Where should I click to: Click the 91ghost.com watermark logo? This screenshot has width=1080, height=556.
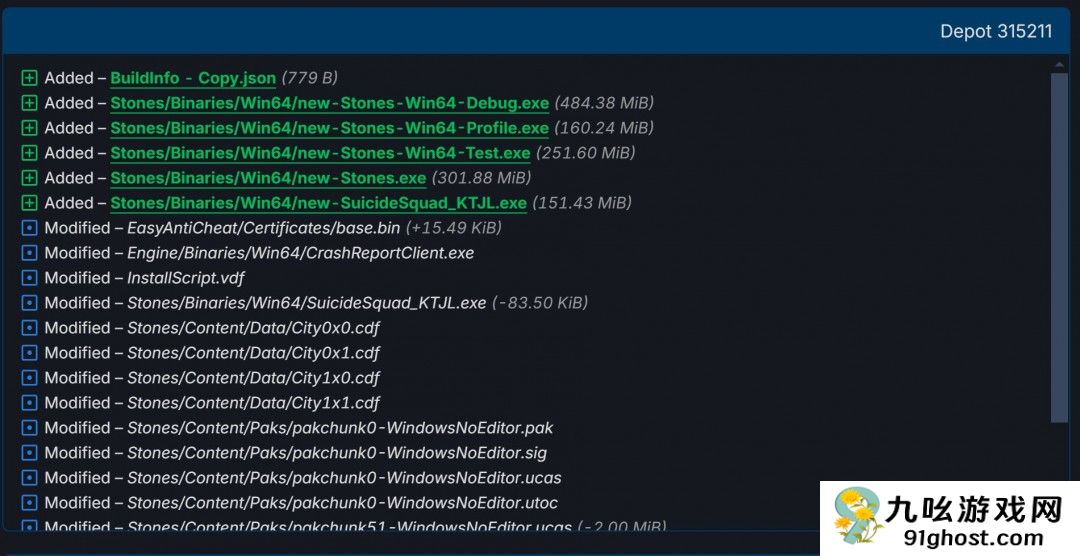[x=949, y=519]
